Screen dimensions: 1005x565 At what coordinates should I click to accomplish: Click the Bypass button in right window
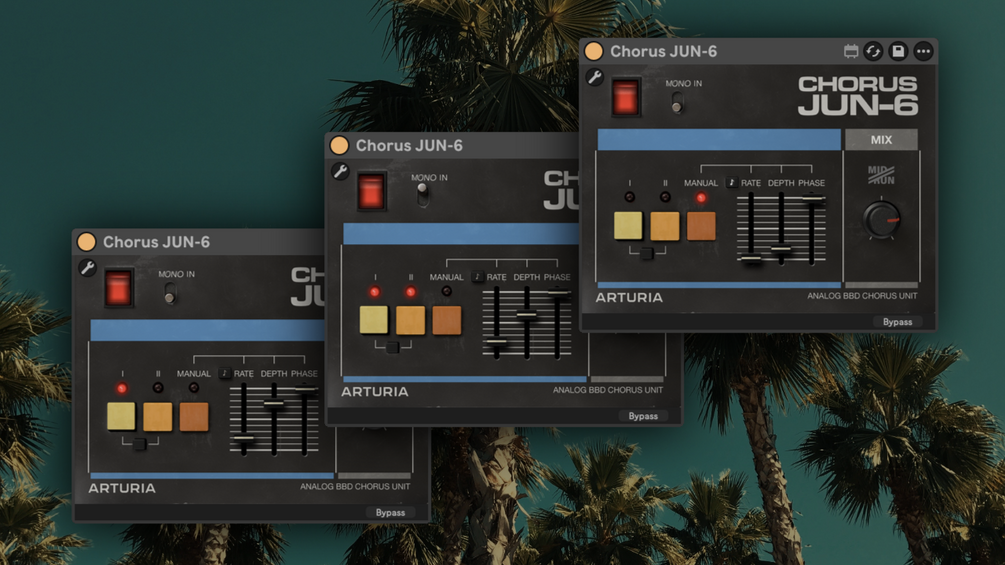click(897, 322)
